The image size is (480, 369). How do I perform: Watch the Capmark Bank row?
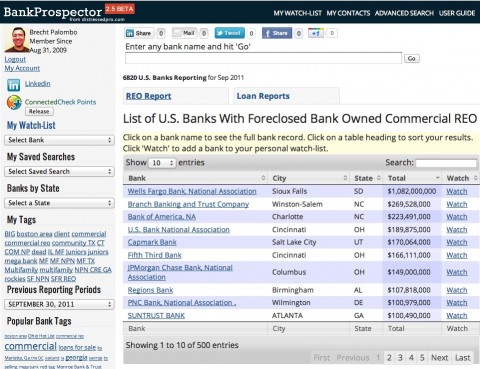coord(457,242)
